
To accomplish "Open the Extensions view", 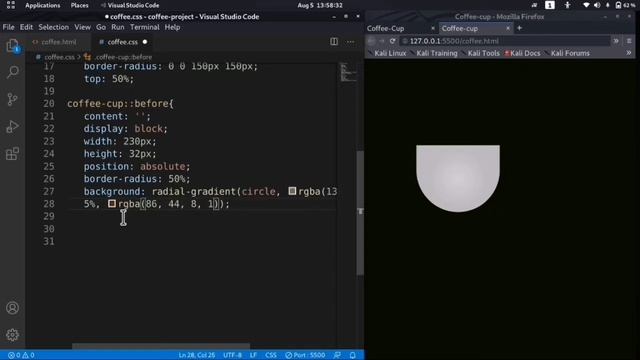I will [x=13, y=153].
